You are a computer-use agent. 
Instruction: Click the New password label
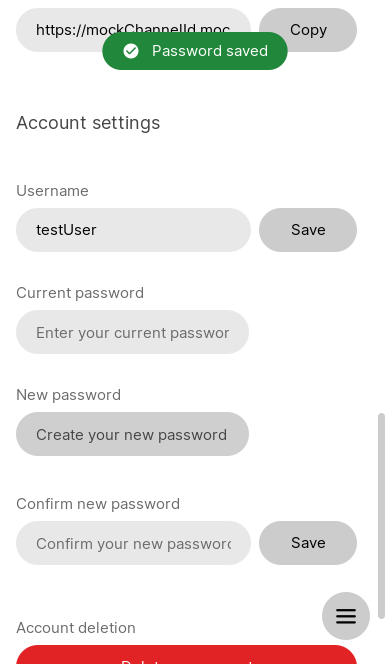(69, 395)
